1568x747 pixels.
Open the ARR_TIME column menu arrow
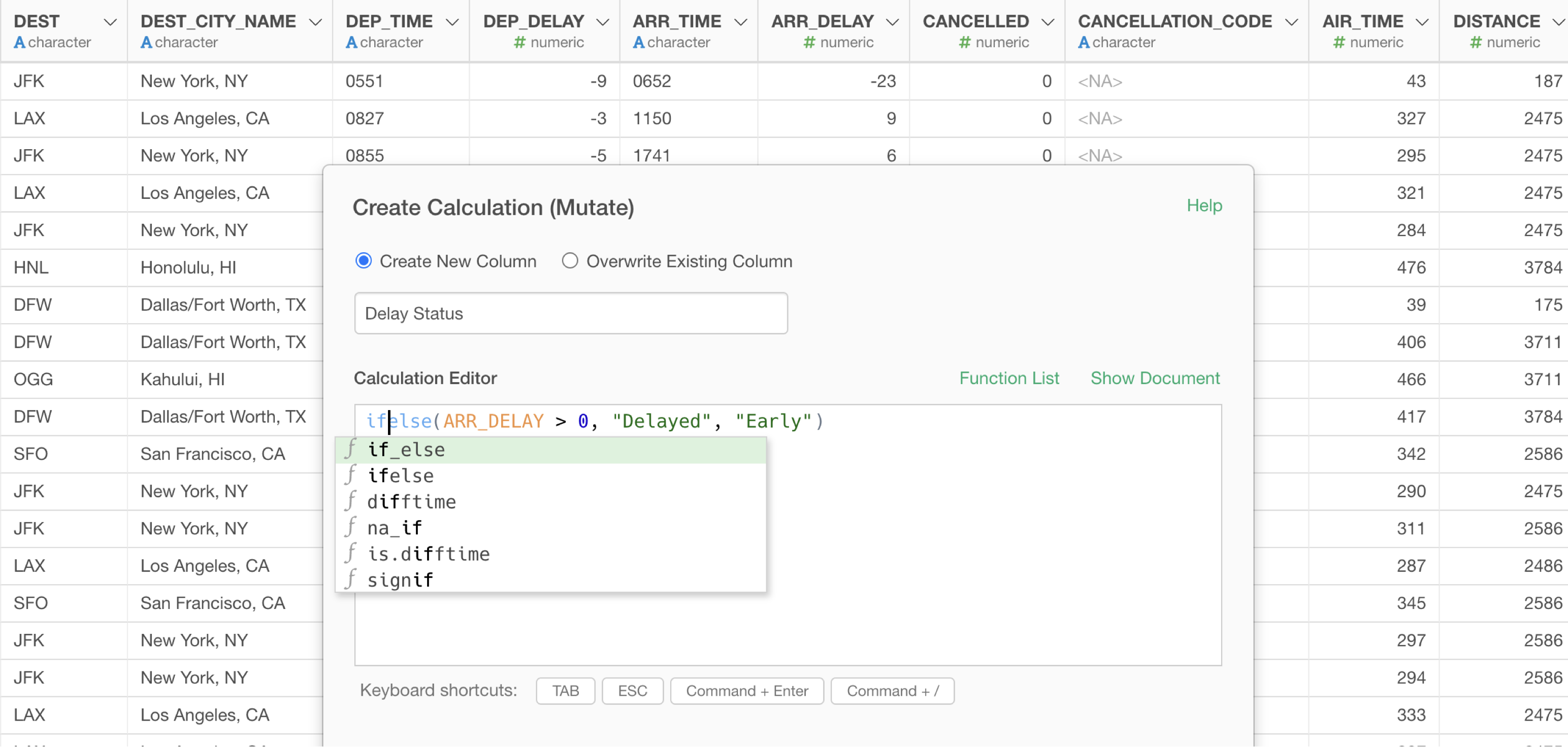pyautogui.click(x=741, y=22)
